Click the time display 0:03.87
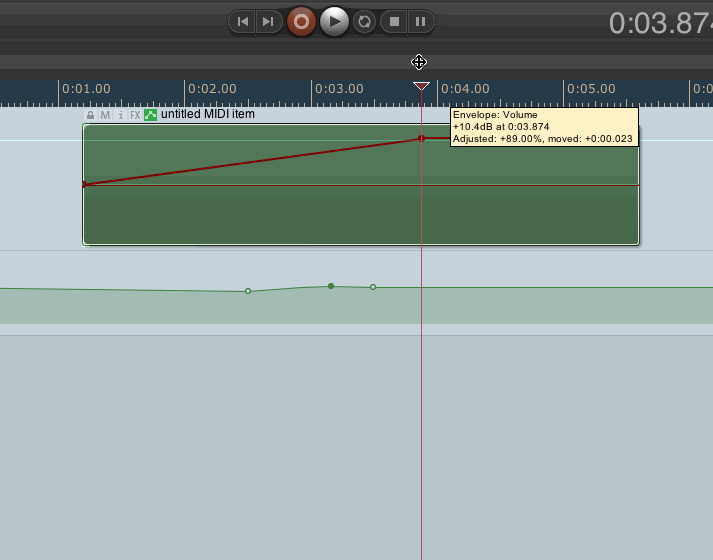 (661, 23)
